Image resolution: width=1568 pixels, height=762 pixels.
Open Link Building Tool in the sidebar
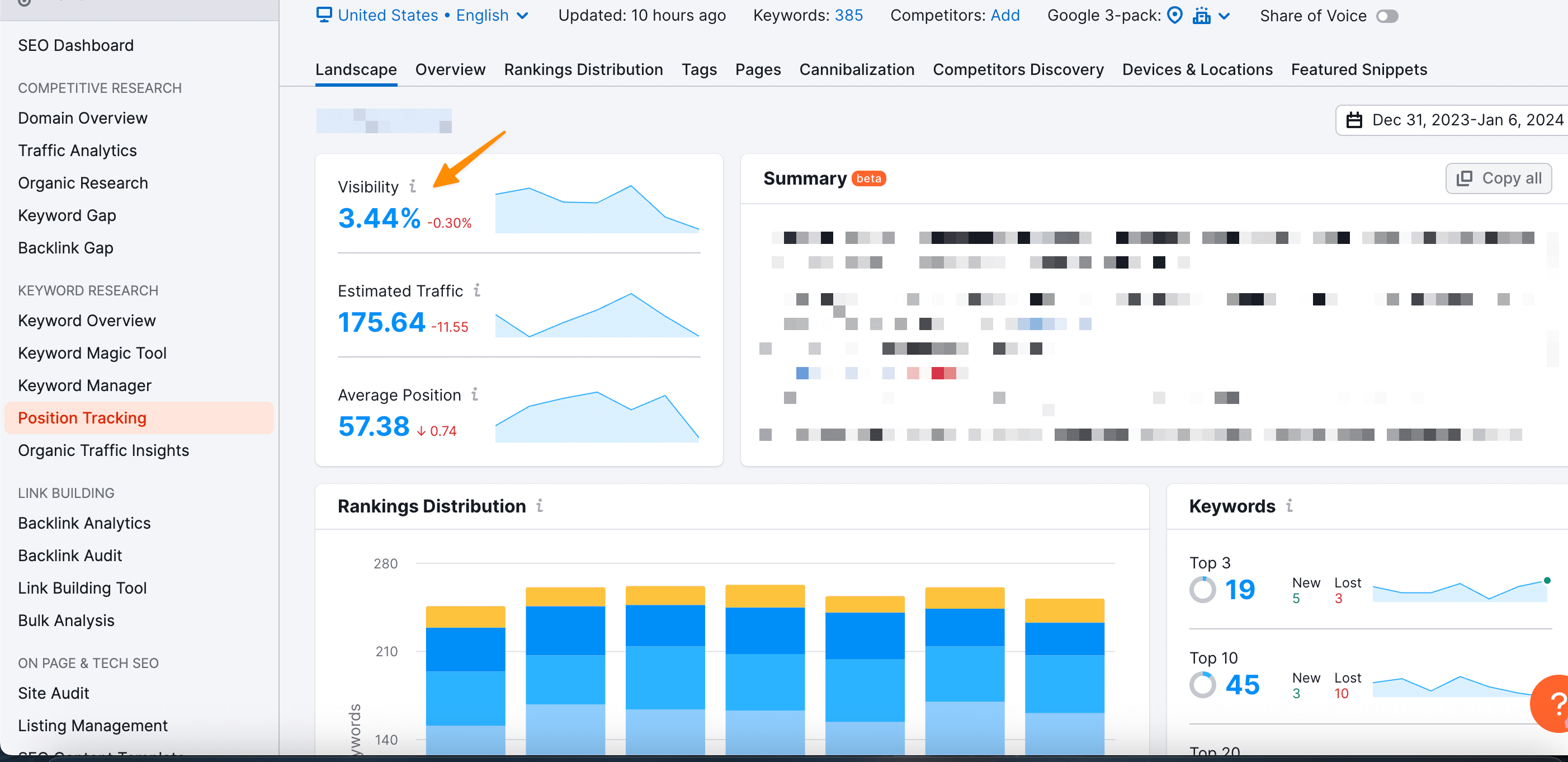pyautogui.click(x=82, y=587)
